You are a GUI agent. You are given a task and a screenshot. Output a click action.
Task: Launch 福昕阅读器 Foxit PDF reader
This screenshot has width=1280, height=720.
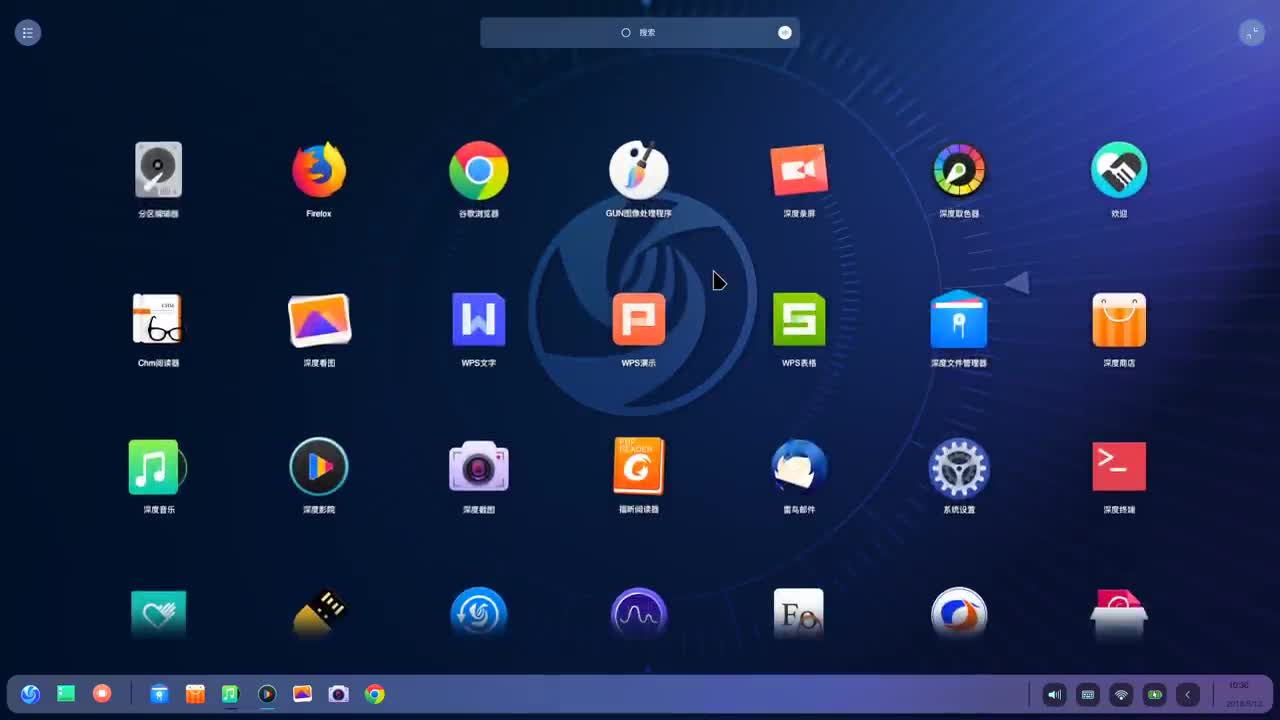(x=638, y=466)
